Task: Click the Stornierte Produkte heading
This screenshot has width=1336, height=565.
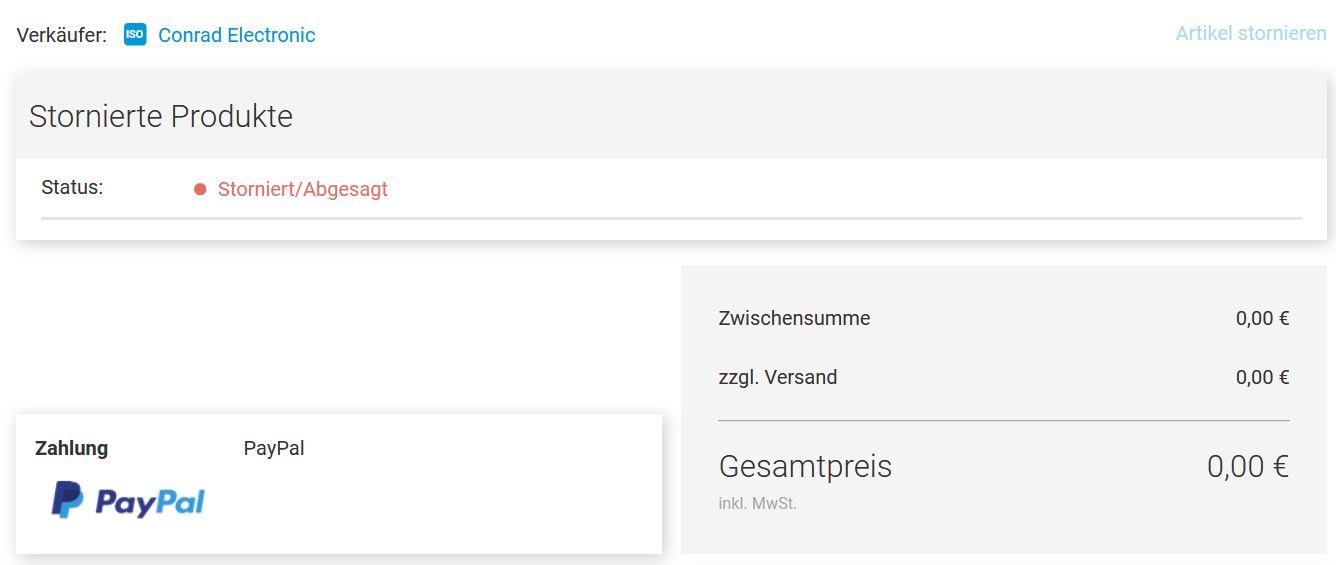Action: click(161, 116)
